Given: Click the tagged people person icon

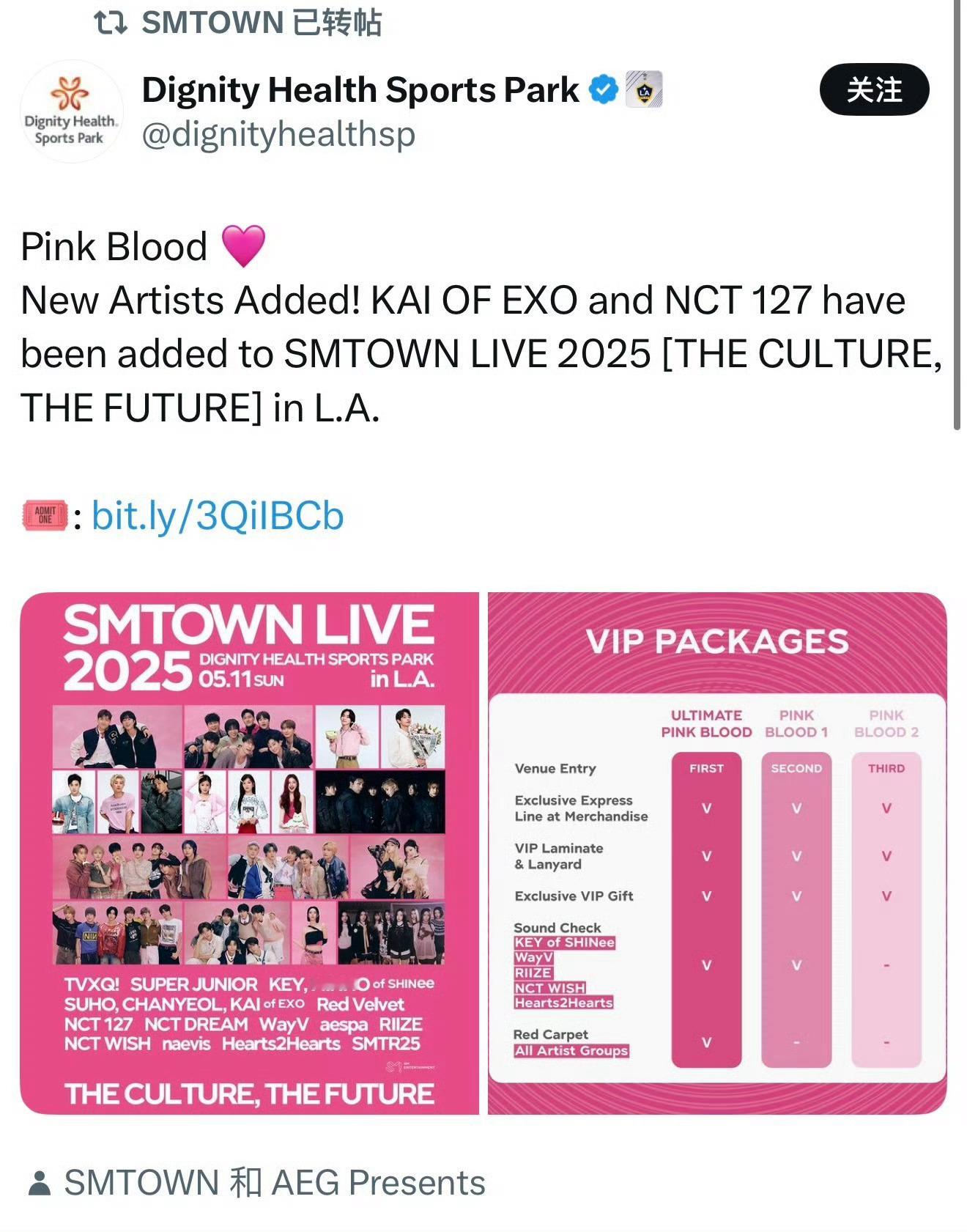Looking at the screenshot, I should pos(39,1184).
